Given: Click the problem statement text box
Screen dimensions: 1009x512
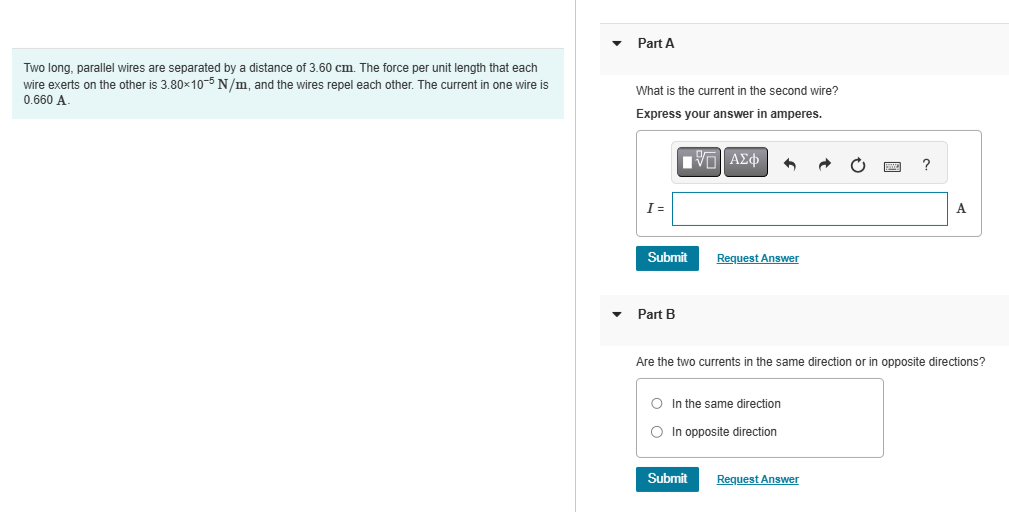Looking at the screenshot, I should [288, 84].
